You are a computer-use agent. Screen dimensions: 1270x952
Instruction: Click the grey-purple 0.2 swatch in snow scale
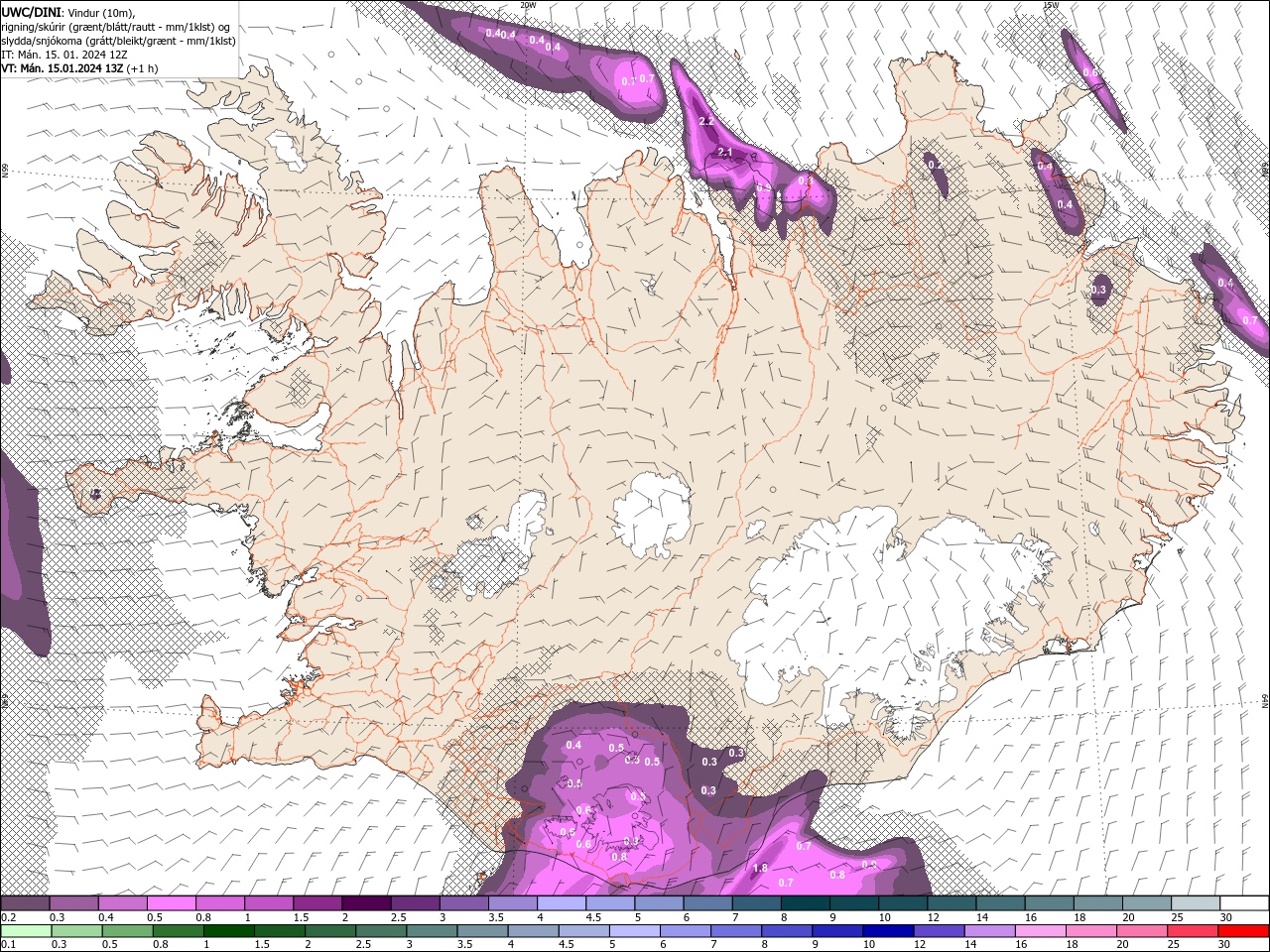(26, 903)
